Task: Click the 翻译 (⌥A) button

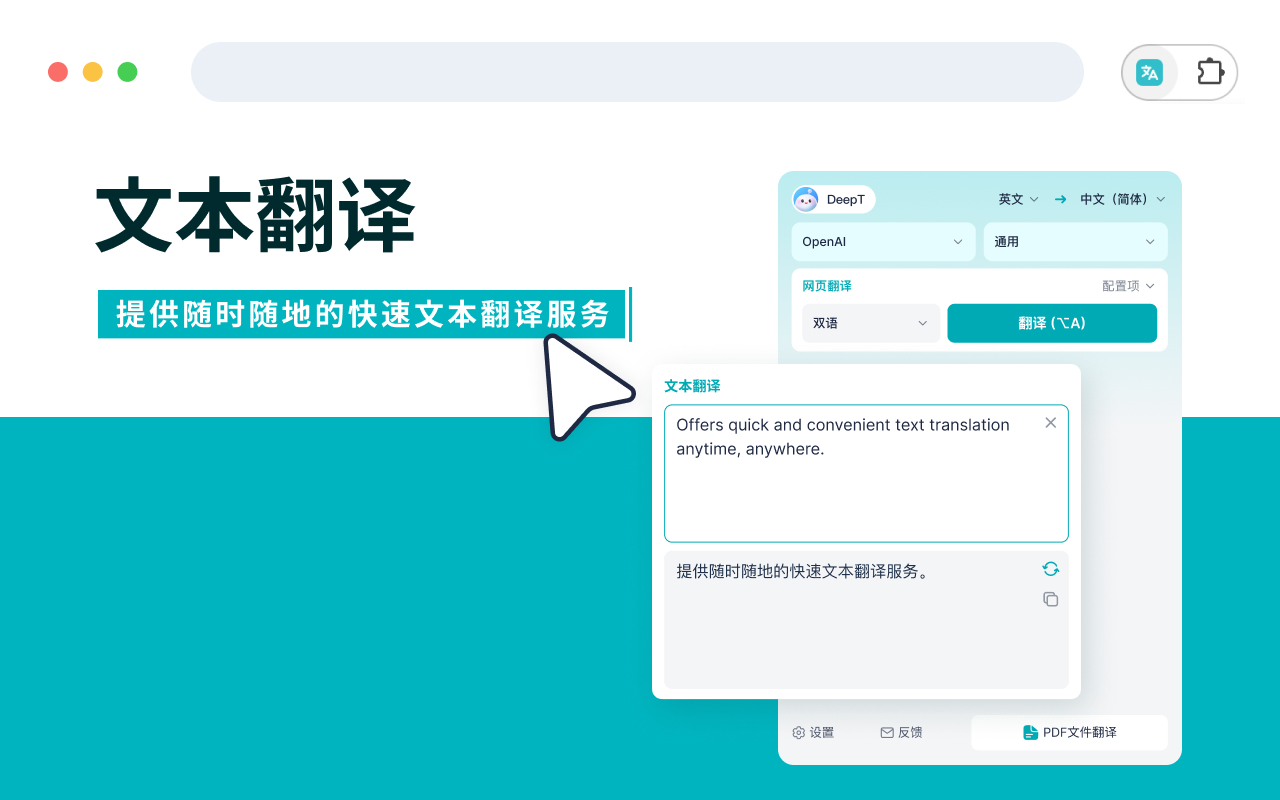Action: (1052, 323)
